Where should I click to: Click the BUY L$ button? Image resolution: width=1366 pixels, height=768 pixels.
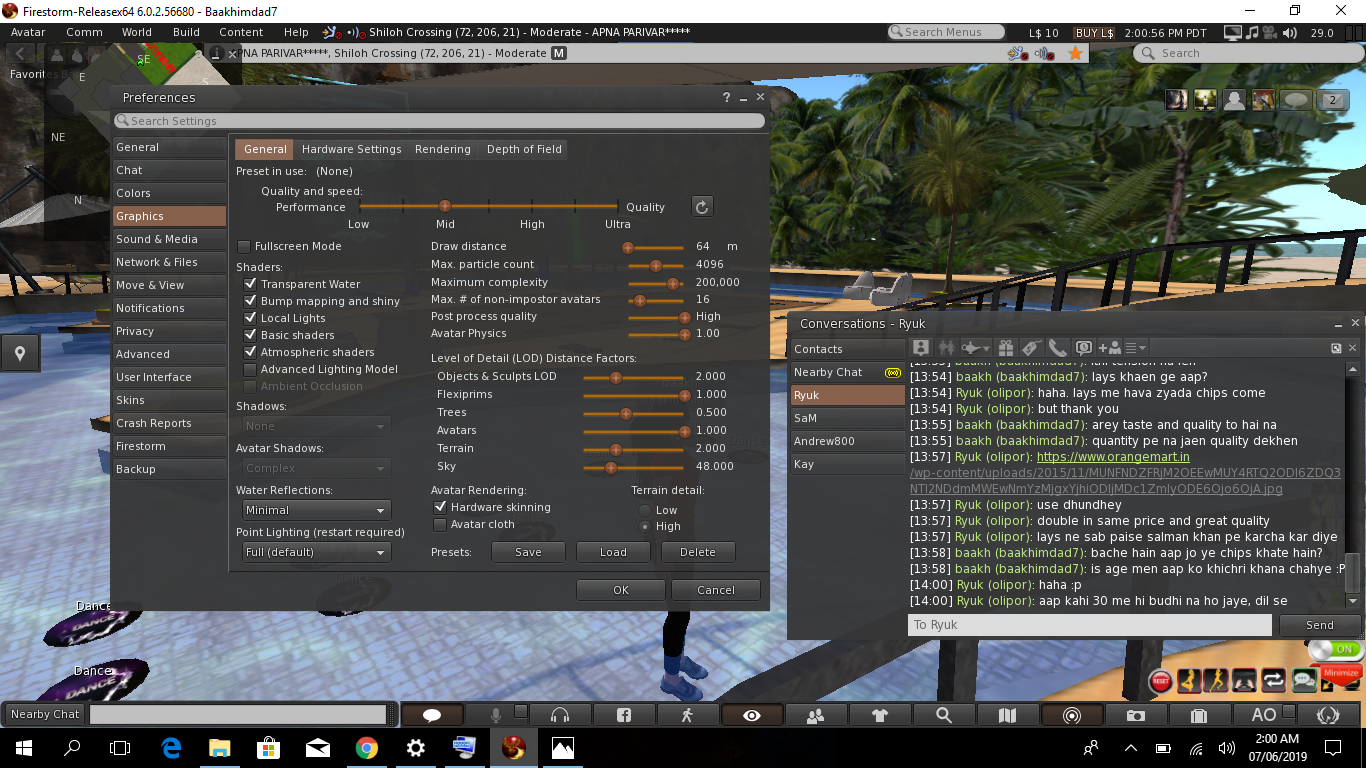[x=1094, y=33]
